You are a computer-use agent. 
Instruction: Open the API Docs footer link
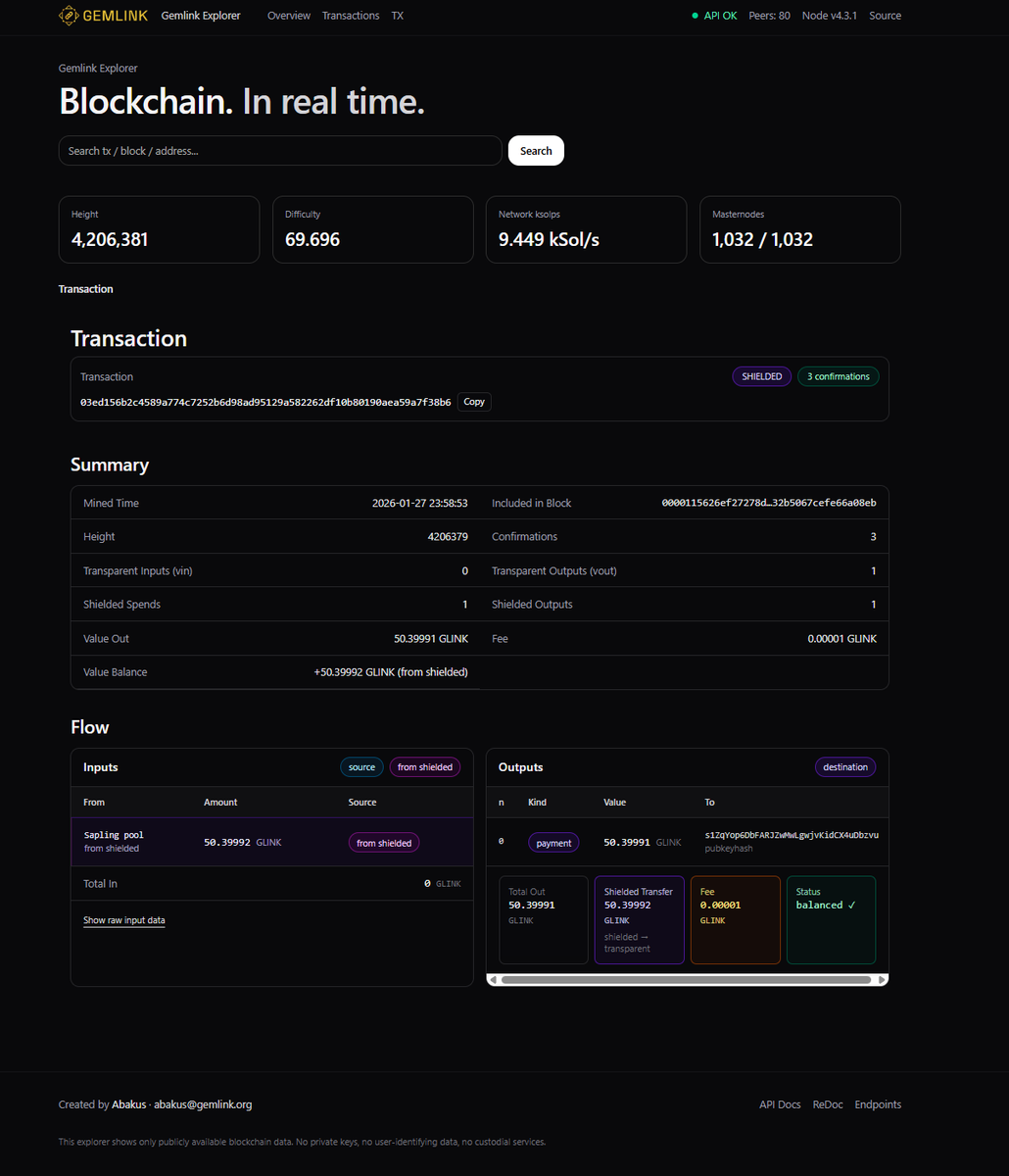[780, 1103]
